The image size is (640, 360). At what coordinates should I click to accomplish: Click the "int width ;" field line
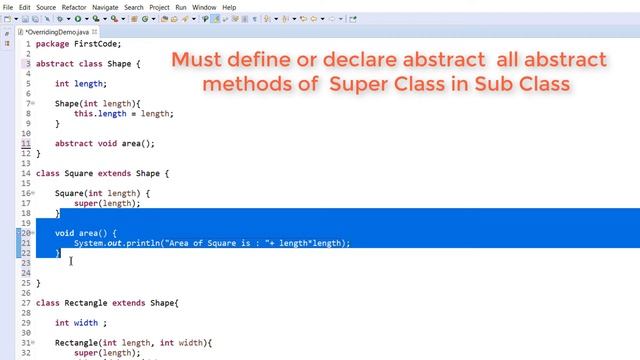coord(81,323)
